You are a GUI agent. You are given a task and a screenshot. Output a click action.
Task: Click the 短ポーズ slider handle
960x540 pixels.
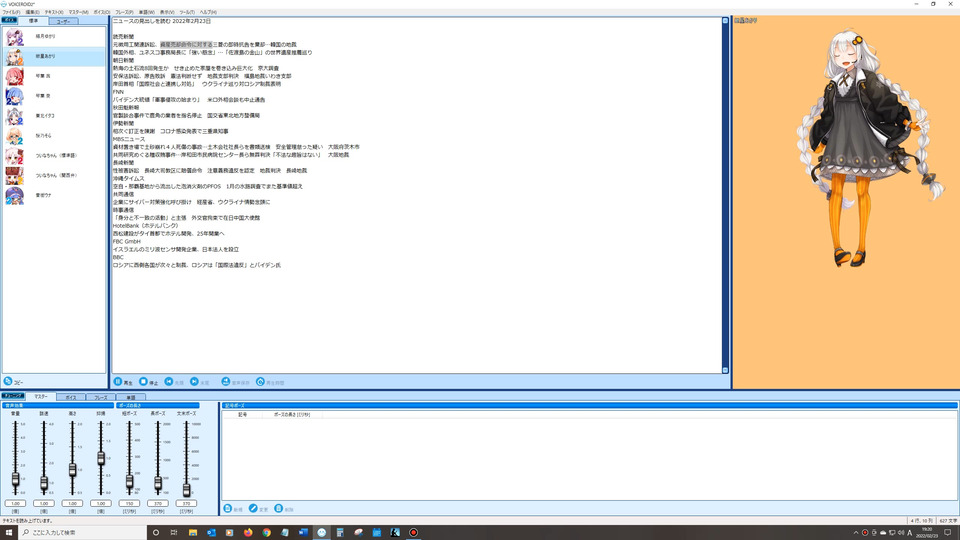(129, 481)
